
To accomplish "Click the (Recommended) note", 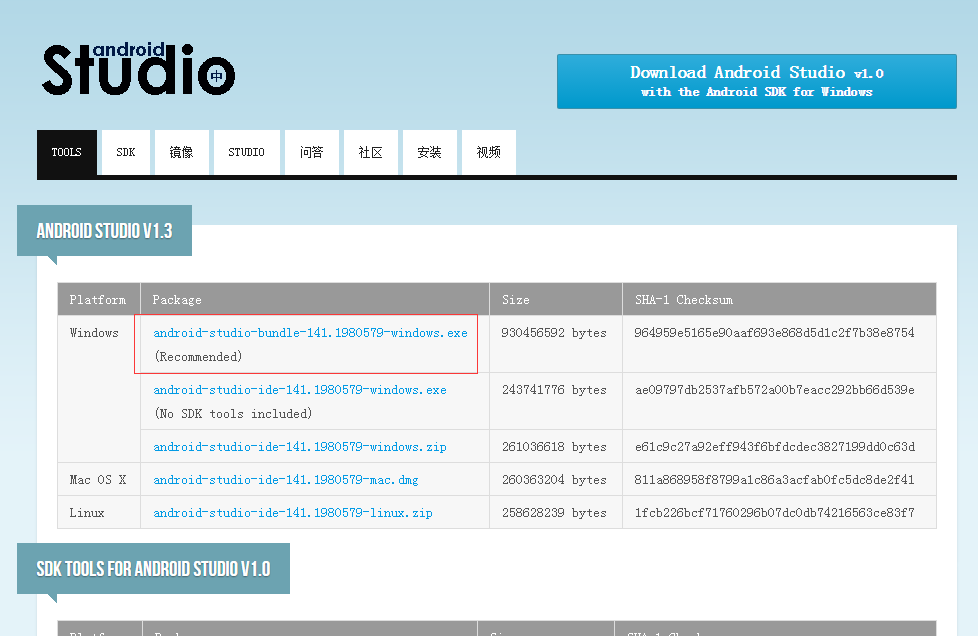I will [x=198, y=357].
